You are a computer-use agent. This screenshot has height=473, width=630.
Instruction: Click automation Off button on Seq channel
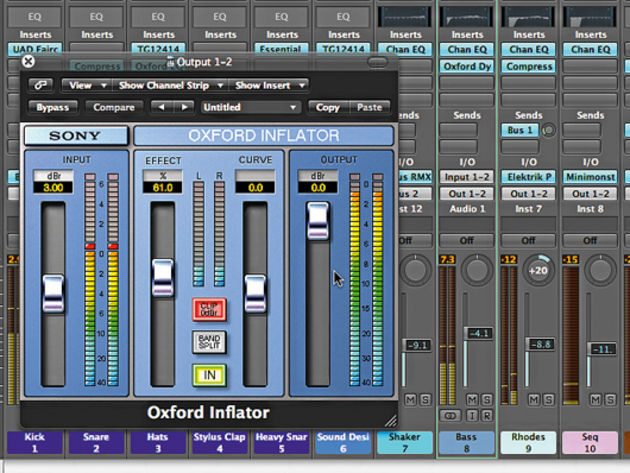point(591,240)
